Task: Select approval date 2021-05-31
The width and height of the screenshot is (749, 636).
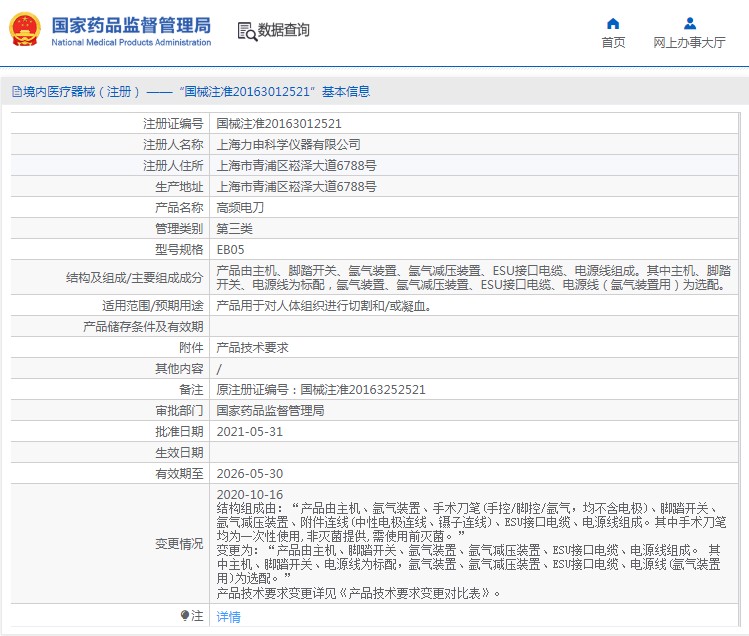Action: point(250,432)
